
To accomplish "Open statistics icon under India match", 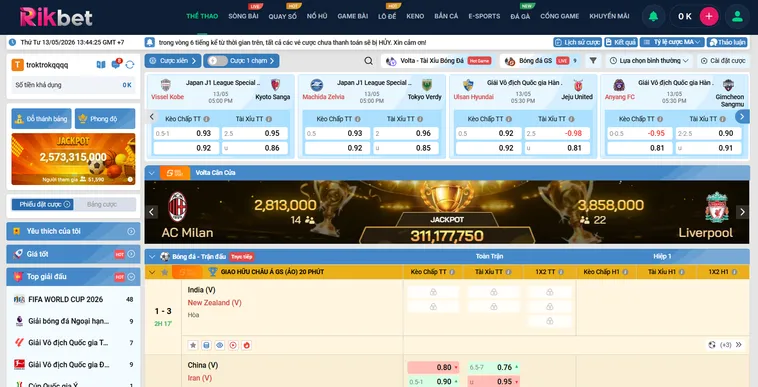I will [x=206, y=345].
